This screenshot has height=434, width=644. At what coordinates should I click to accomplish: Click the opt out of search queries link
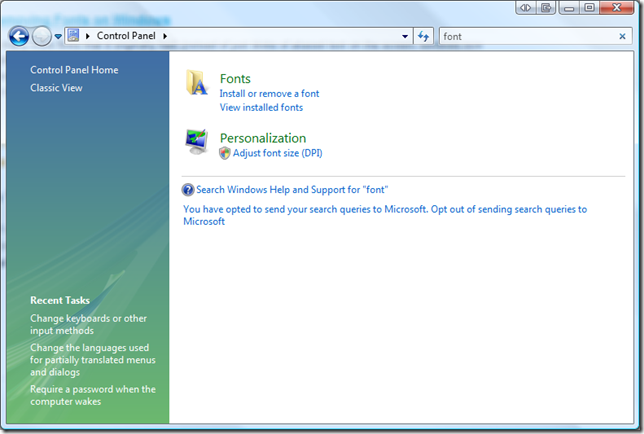click(x=385, y=215)
